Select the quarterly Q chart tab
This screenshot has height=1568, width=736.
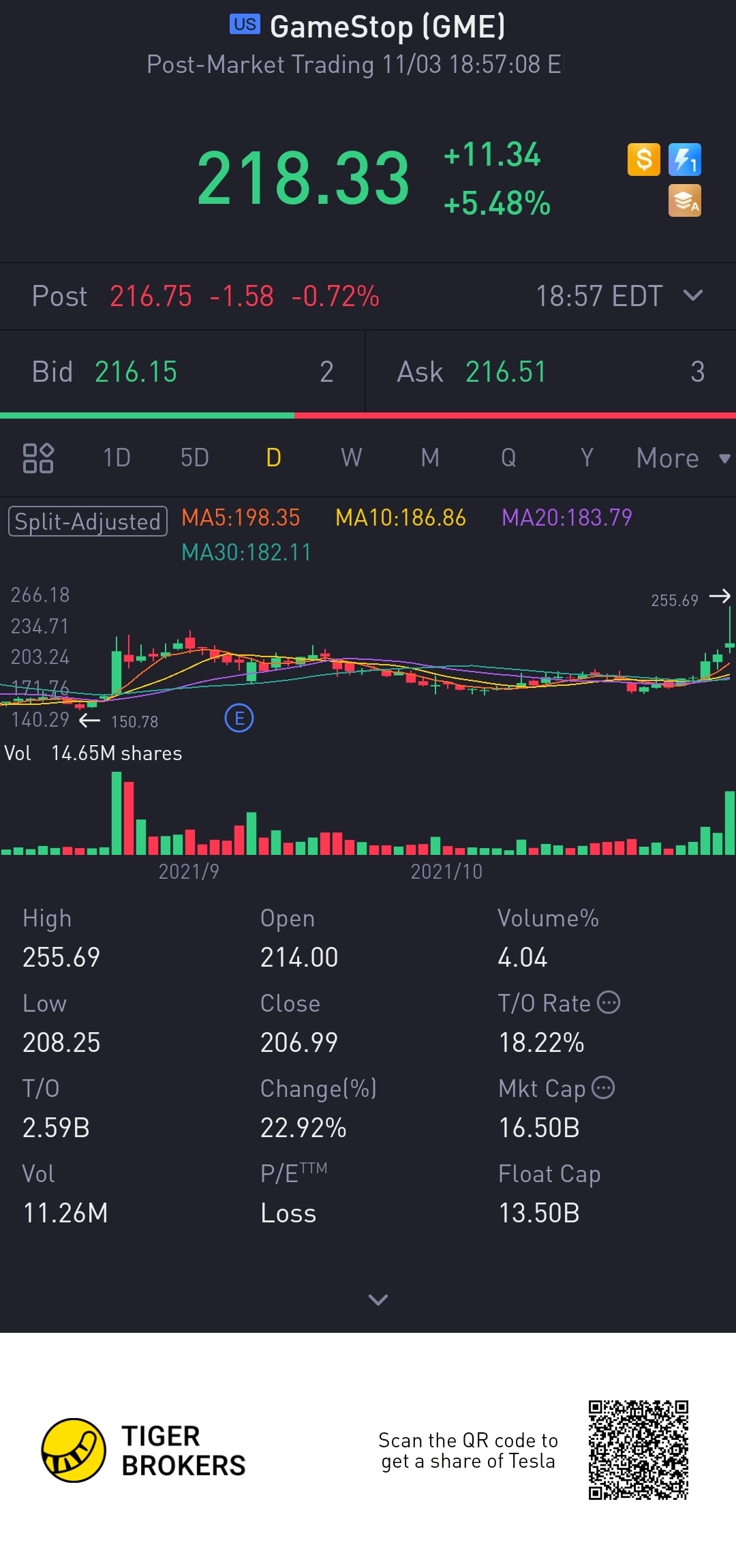pos(508,457)
